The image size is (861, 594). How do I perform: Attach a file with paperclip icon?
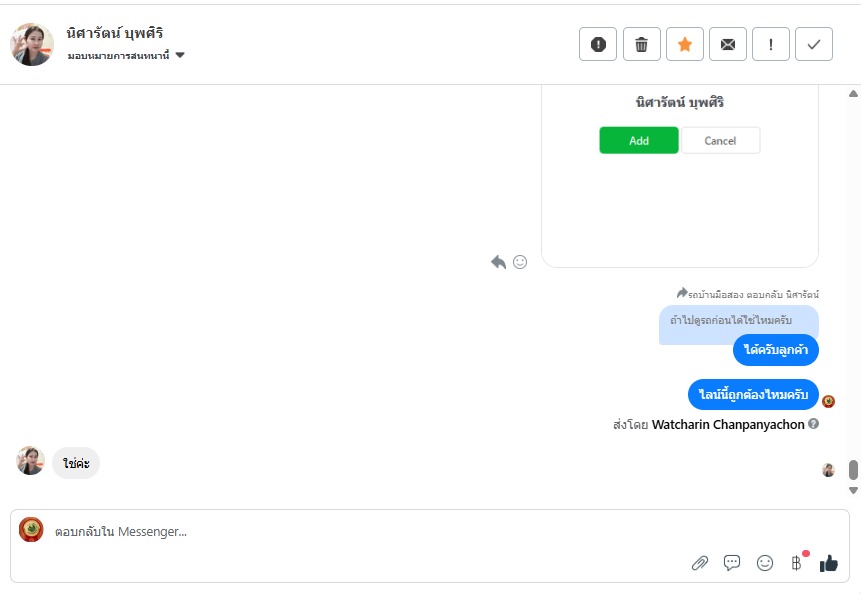(700, 563)
